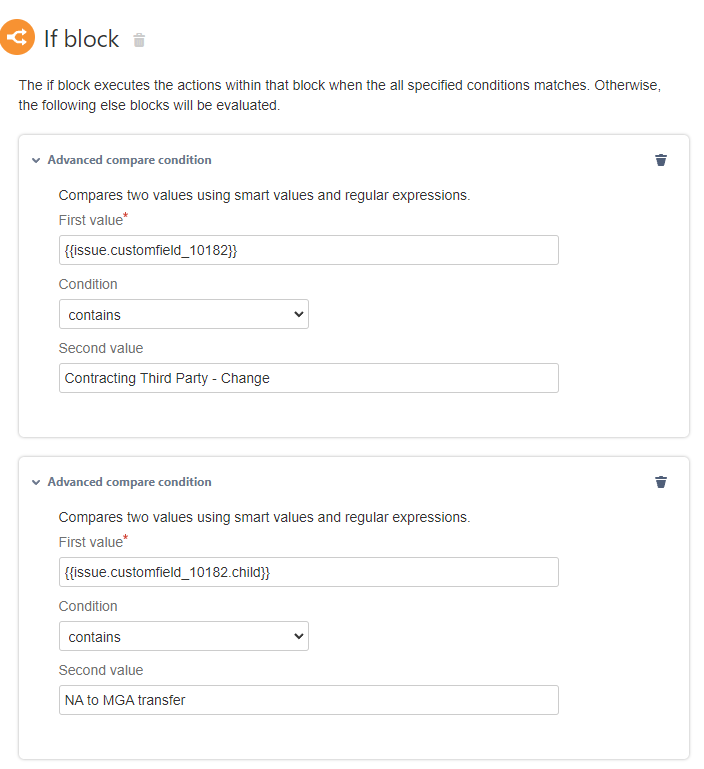704x769 pixels.
Task: Click the field containing {{issue.customfield_10182}}
Action: [x=308, y=250]
